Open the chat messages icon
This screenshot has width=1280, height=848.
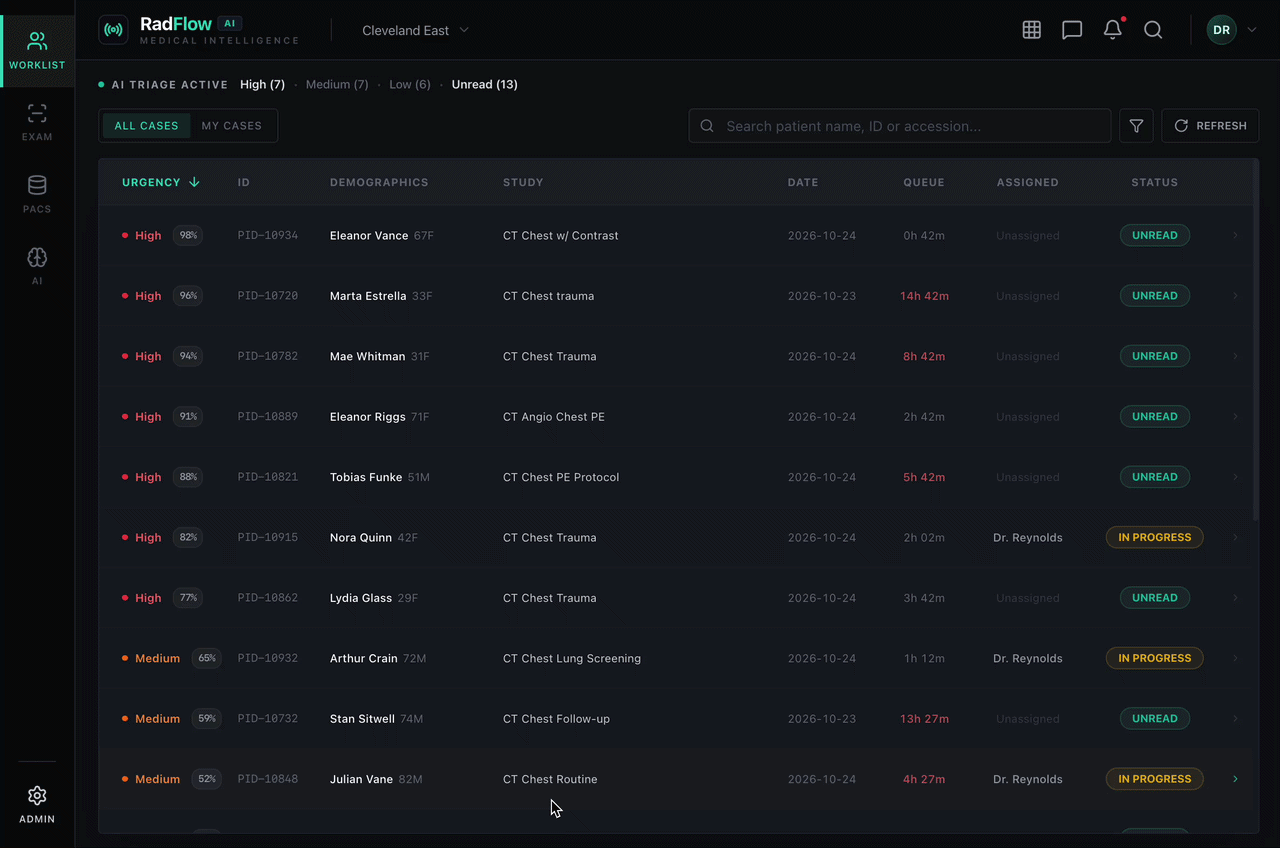tap(1072, 30)
